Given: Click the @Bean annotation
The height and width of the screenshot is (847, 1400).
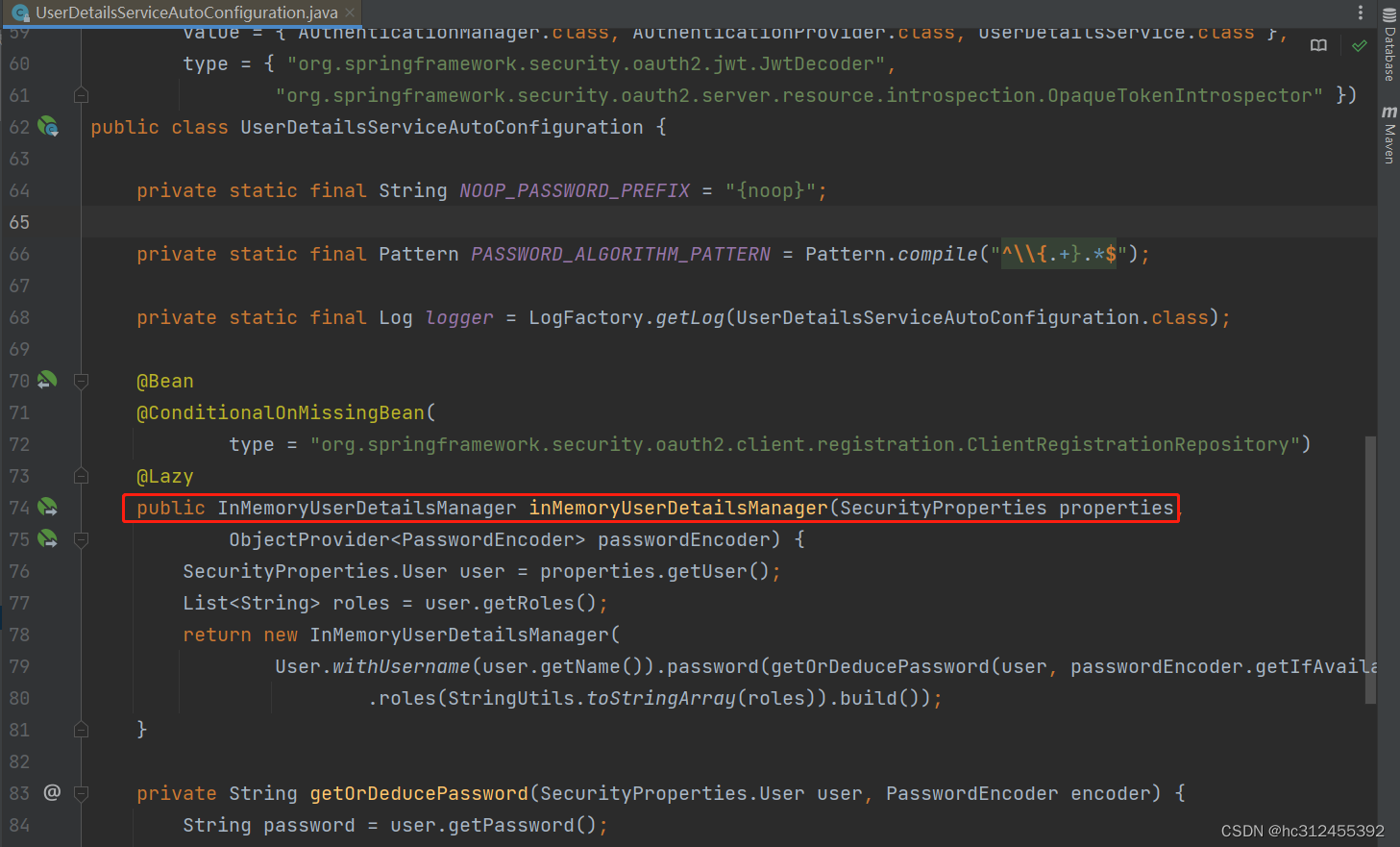Looking at the screenshot, I should click(x=165, y=381).
